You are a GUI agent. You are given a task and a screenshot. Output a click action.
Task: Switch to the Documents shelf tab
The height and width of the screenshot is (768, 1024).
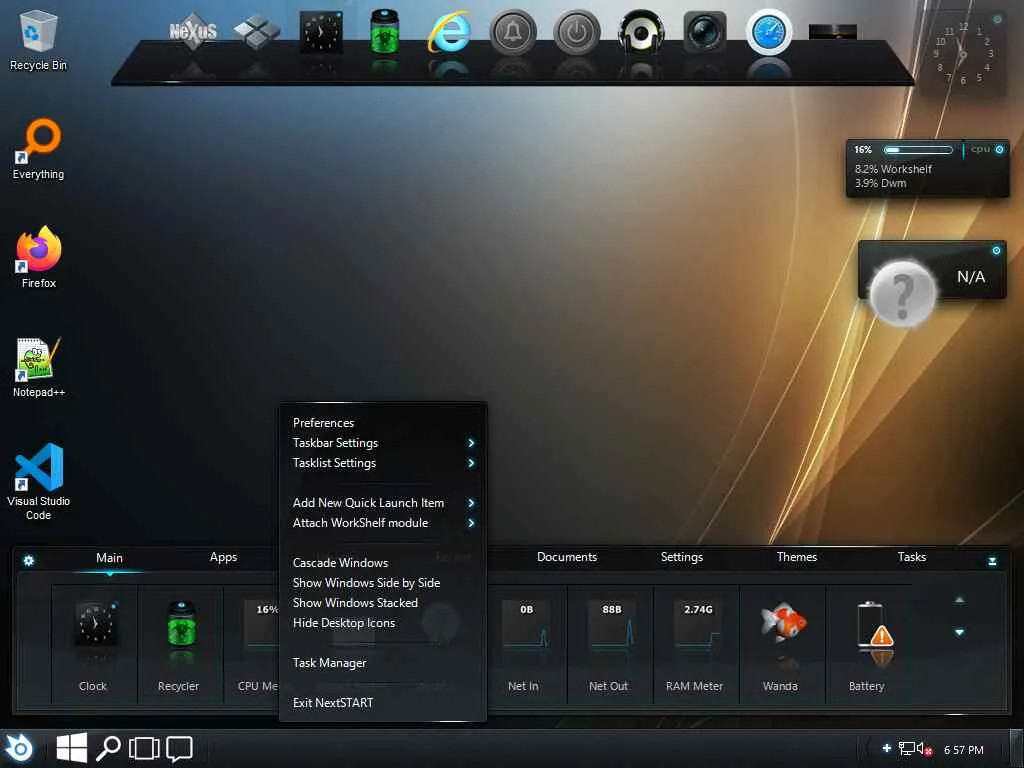pyautogui.click(x=567, y=557)
